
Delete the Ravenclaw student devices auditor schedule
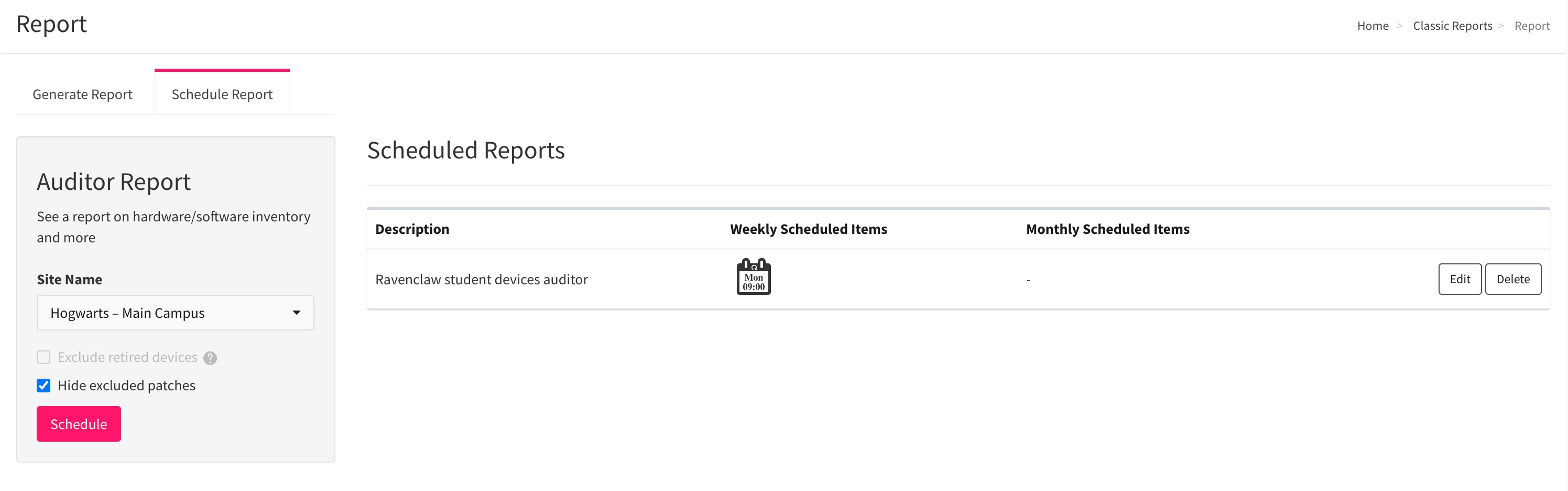click(1512, 279)
